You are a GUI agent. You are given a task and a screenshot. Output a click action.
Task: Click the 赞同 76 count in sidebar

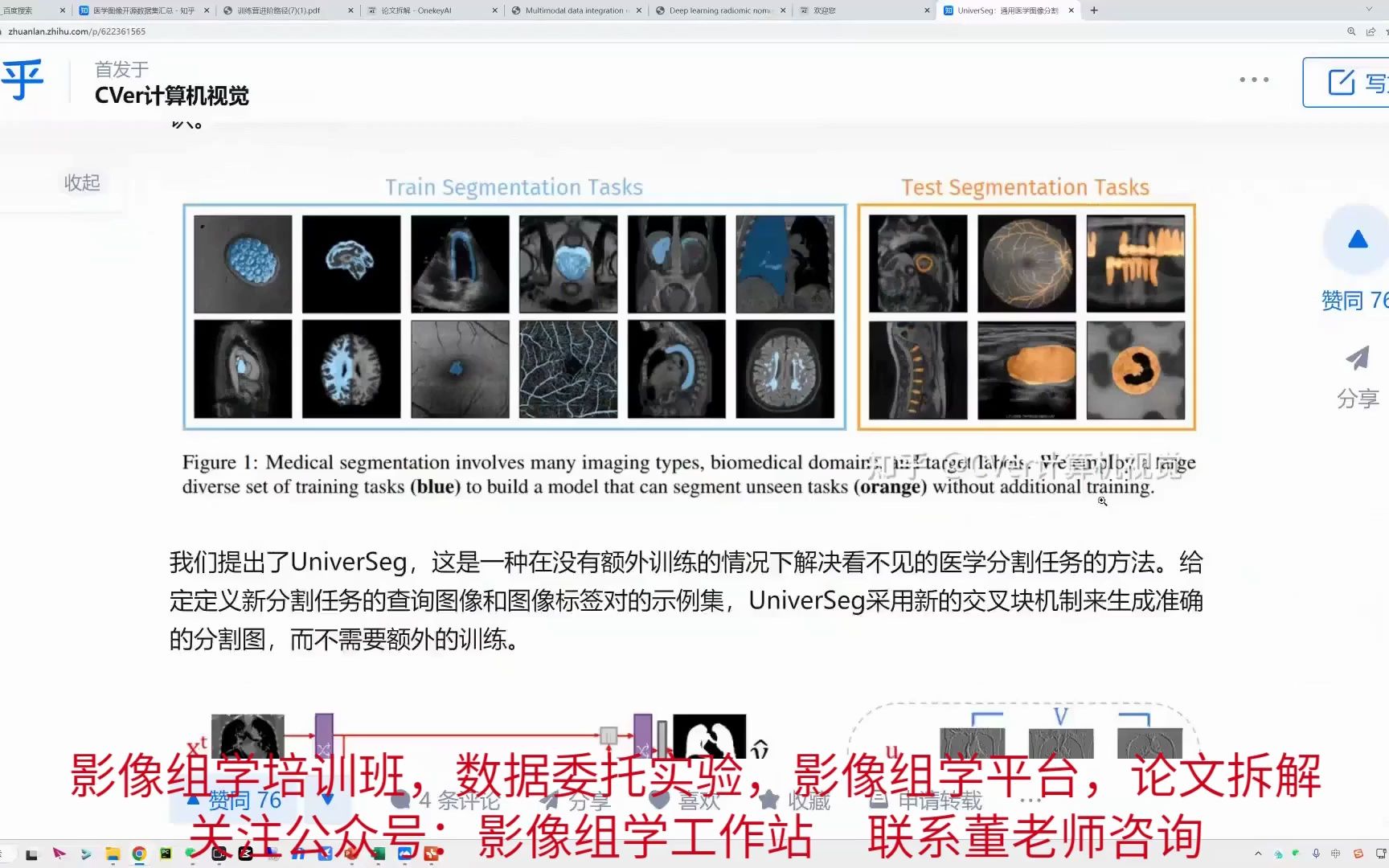click(1354, 301)
